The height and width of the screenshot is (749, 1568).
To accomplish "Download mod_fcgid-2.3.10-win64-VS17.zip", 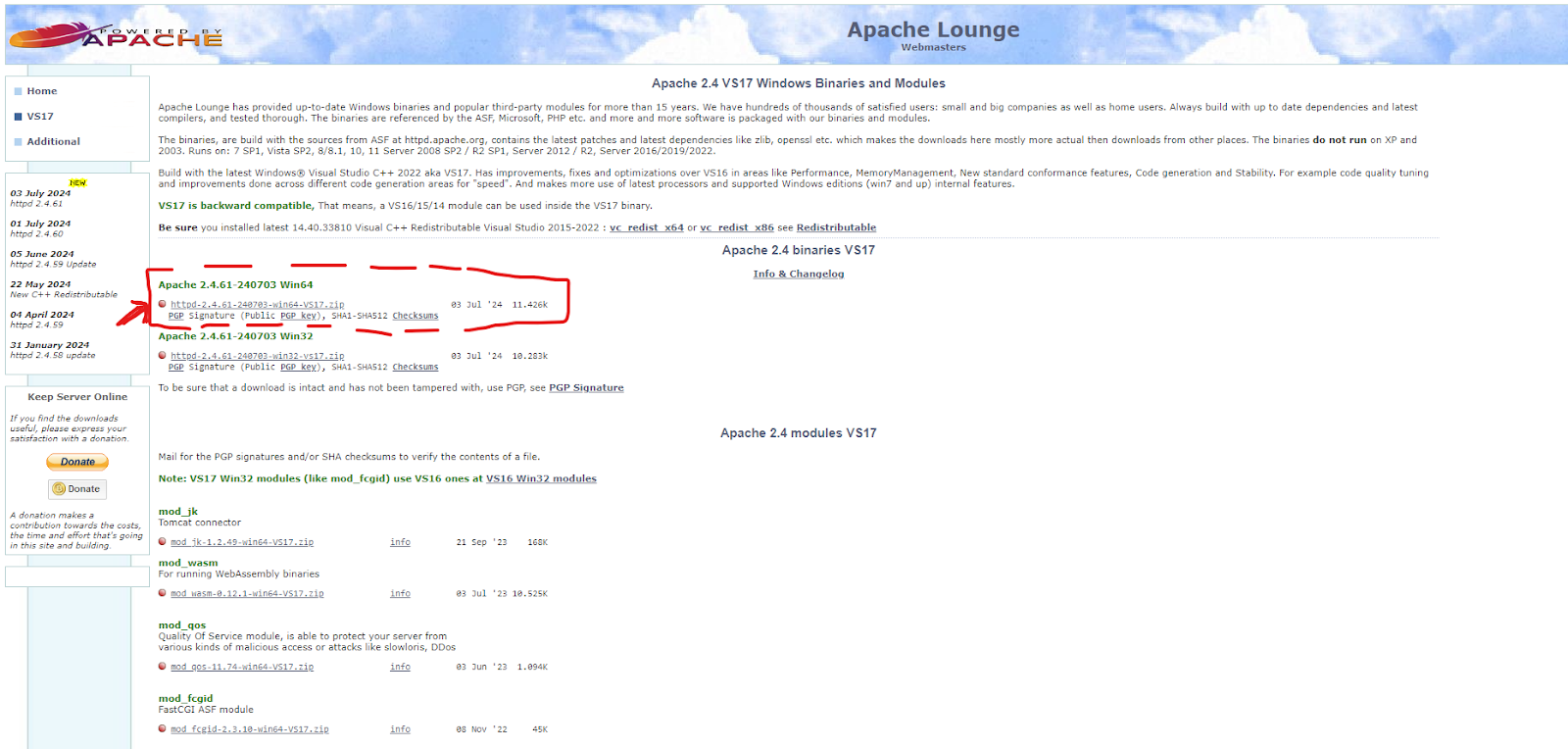I will pyautogui.click(x=250, y=729).
